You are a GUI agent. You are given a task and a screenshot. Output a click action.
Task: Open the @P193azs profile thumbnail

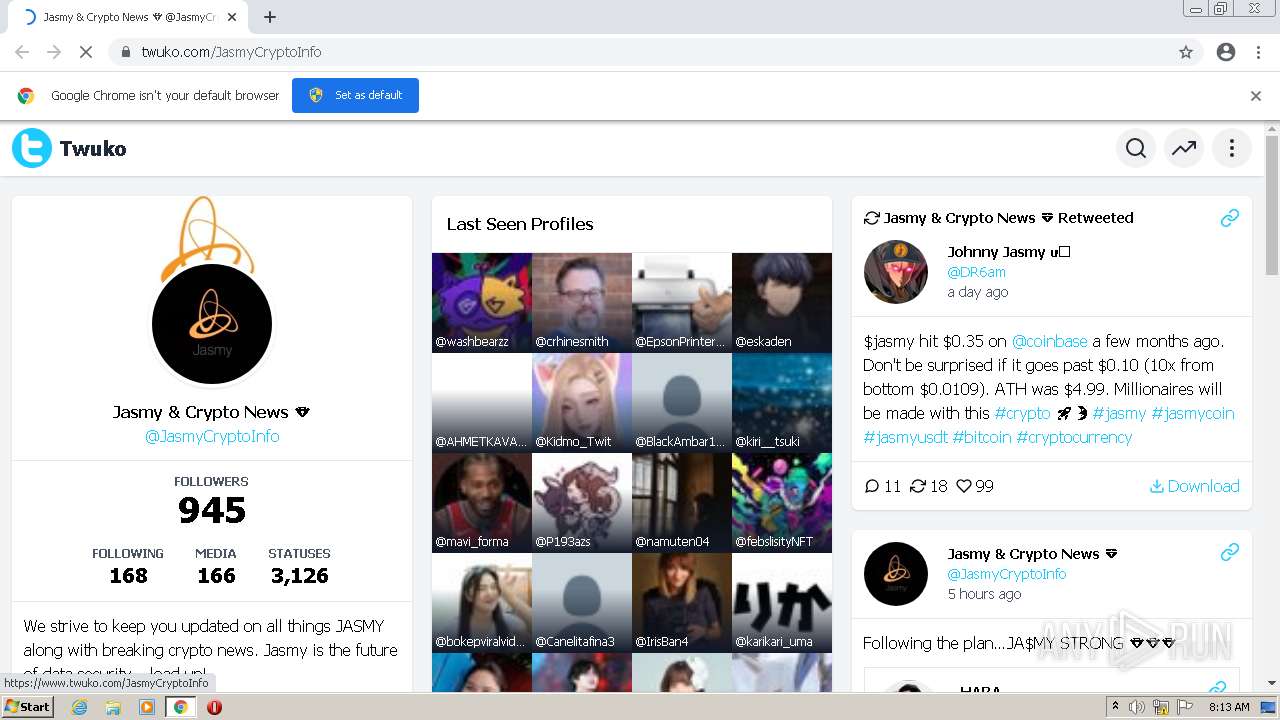pyautogui.click(x=582, y=503)
